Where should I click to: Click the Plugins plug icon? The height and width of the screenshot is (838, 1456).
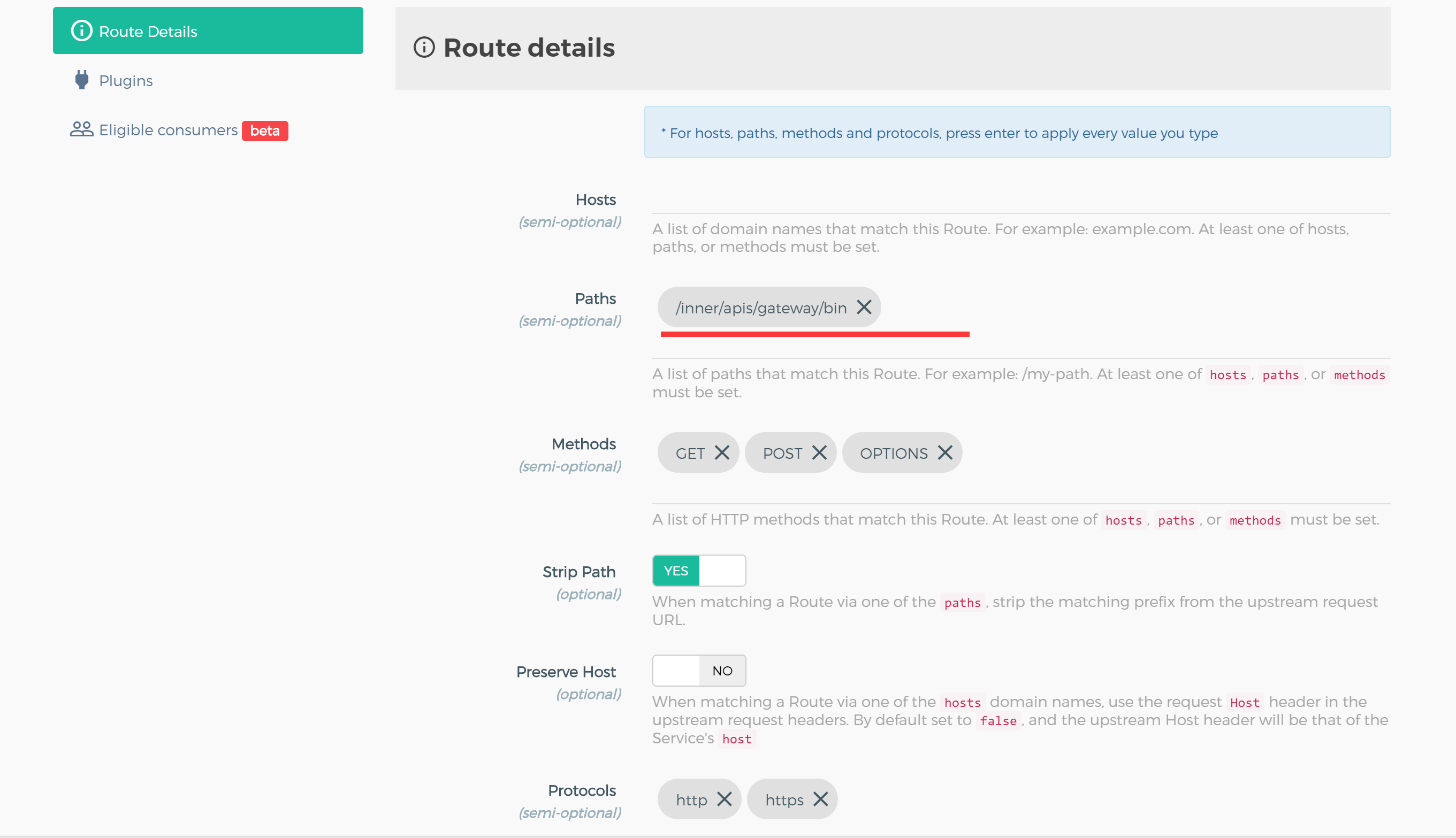[82, 80]
